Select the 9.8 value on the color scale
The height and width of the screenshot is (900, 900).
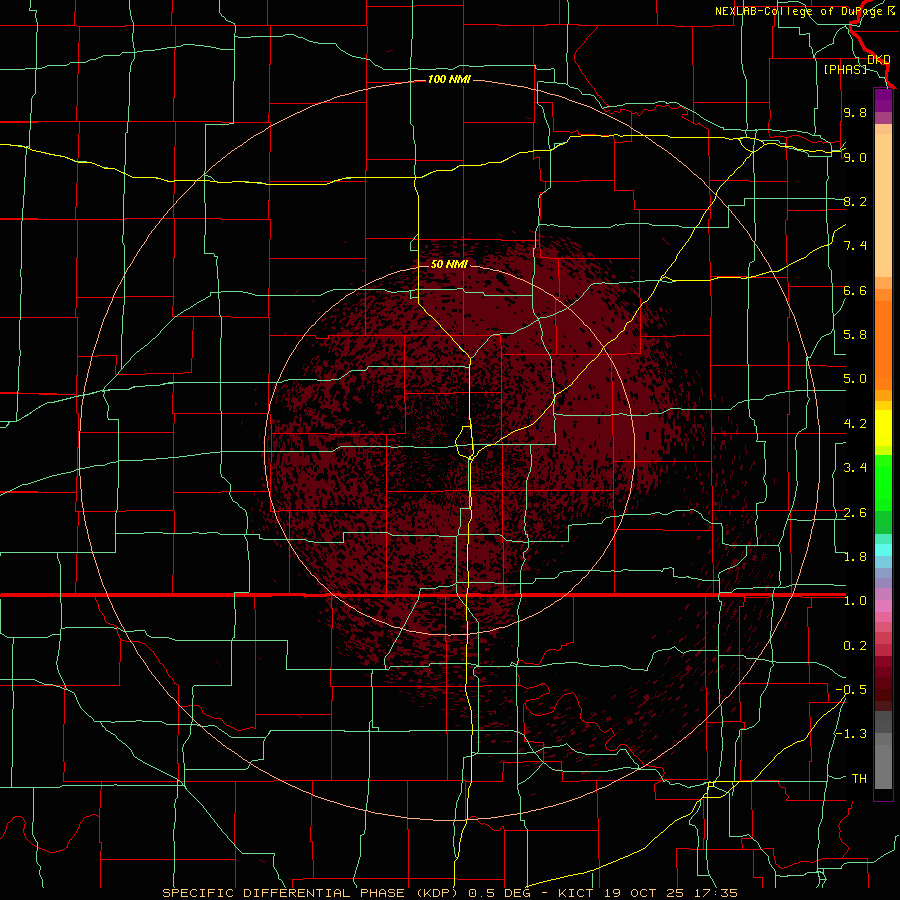click(855, 112)
